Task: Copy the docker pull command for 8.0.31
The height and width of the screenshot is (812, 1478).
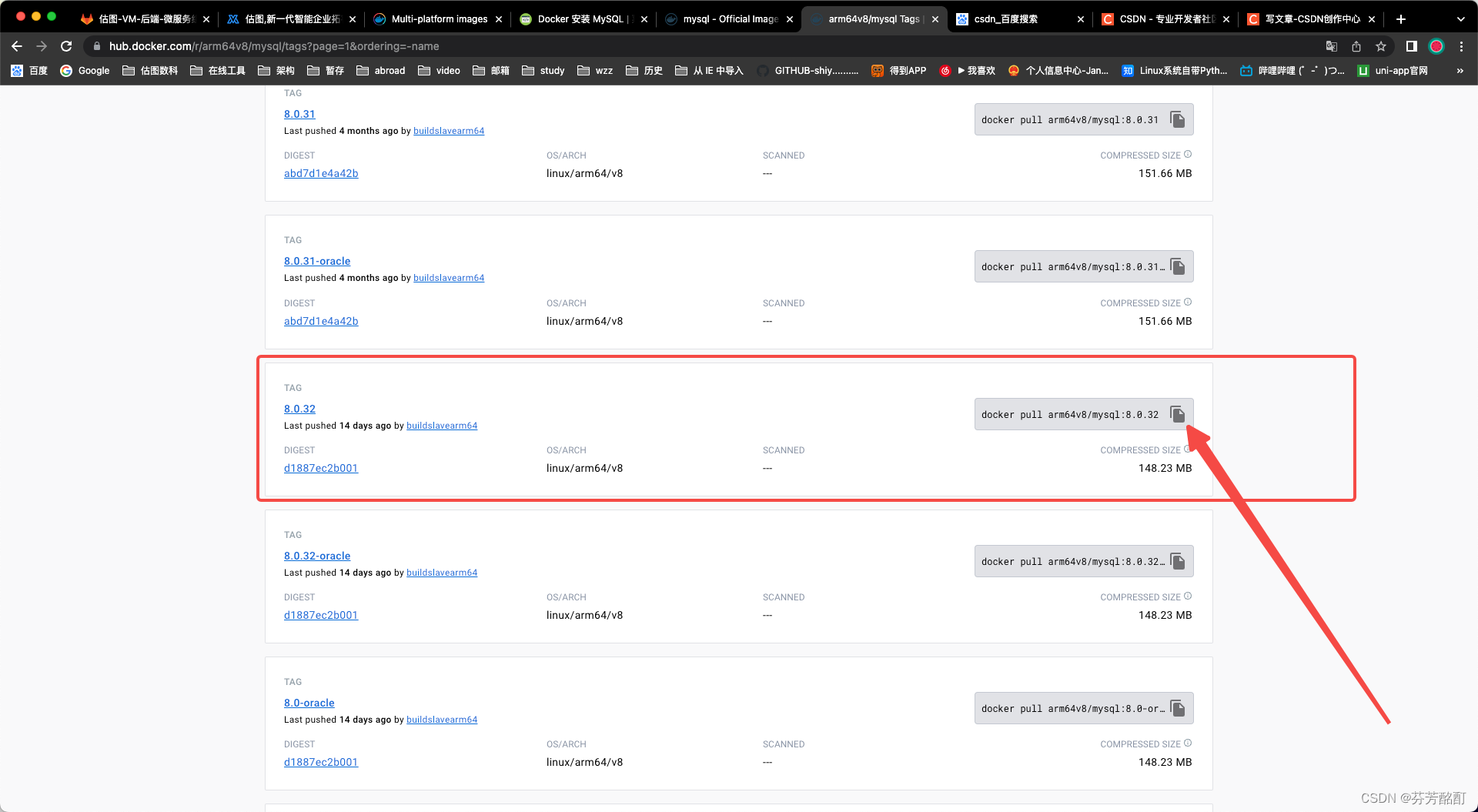Action: (x=1177, y=119)
